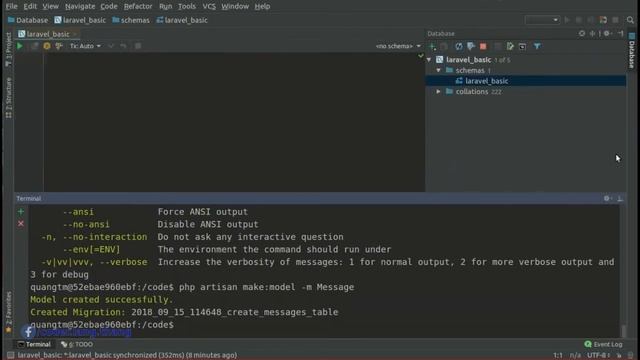Open the run configuration dropdown in the top toolbar
This screenshot has width=640, height=360.
(542, 20)
